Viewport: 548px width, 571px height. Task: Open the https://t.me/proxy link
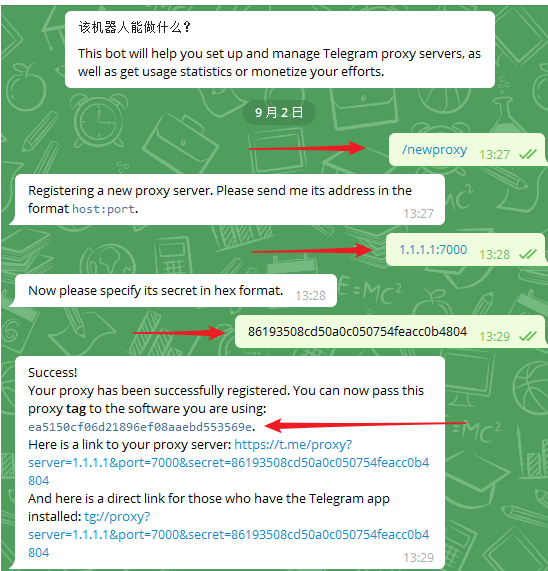tap(229, 462)
